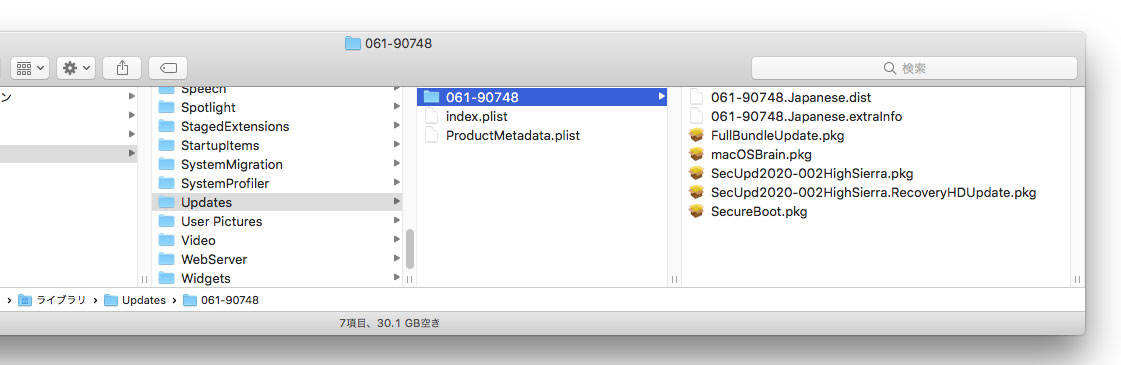Viewport: 1121px width, 365px height.
Task: Click the Edit Tags toolbar icon
Action: [168, 68]
